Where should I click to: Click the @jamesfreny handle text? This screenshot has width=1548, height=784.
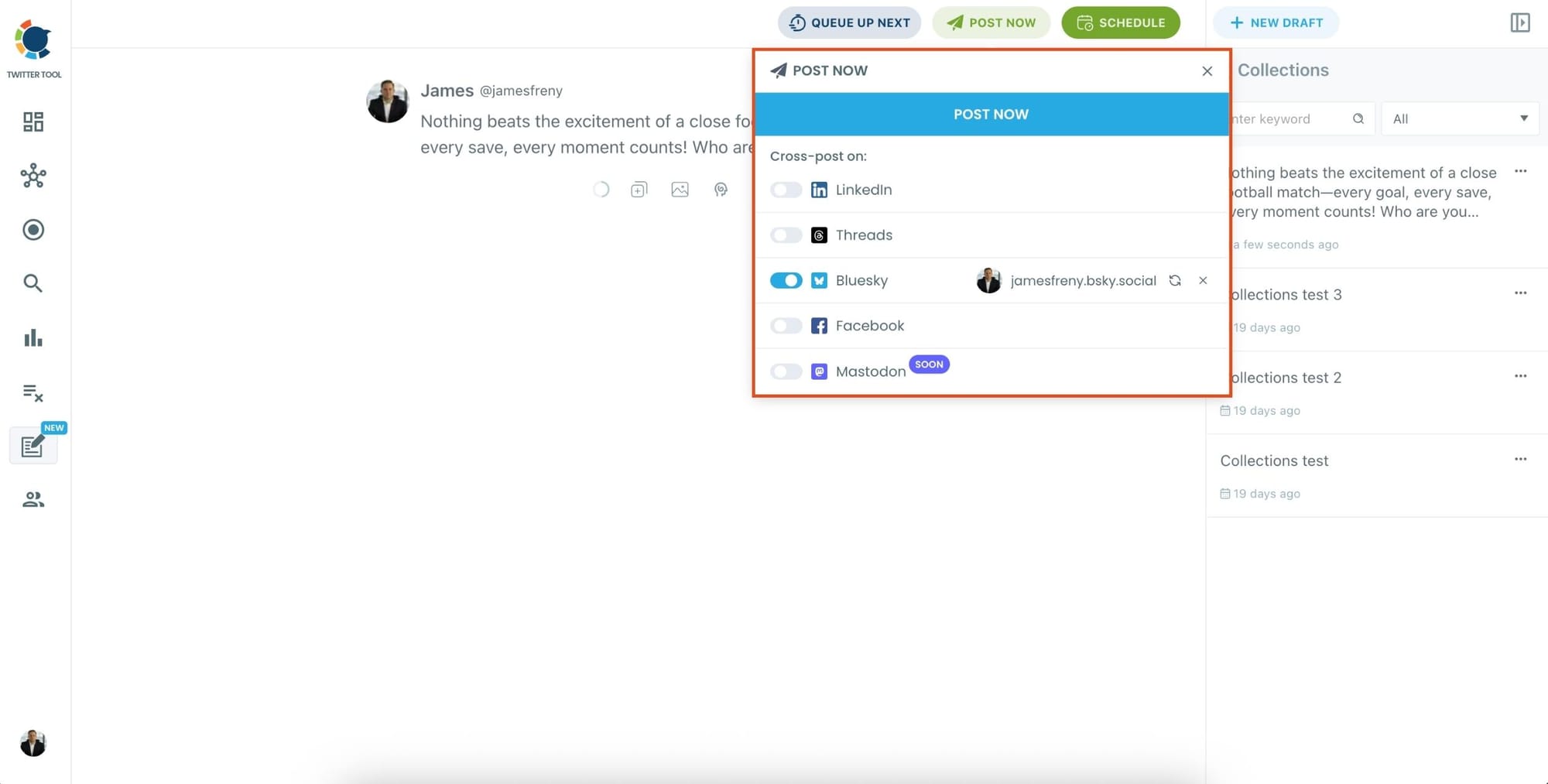coord(521,91)
